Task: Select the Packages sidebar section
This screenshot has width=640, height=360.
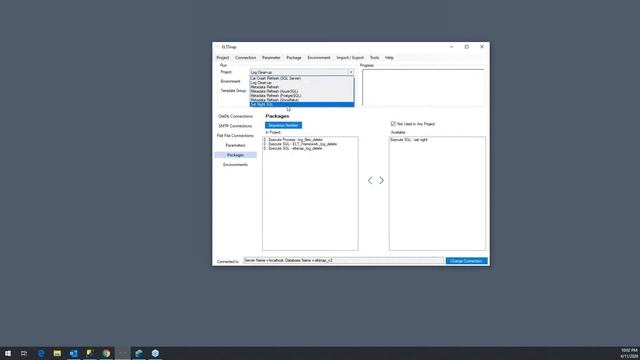Action: tap(236, 155)
